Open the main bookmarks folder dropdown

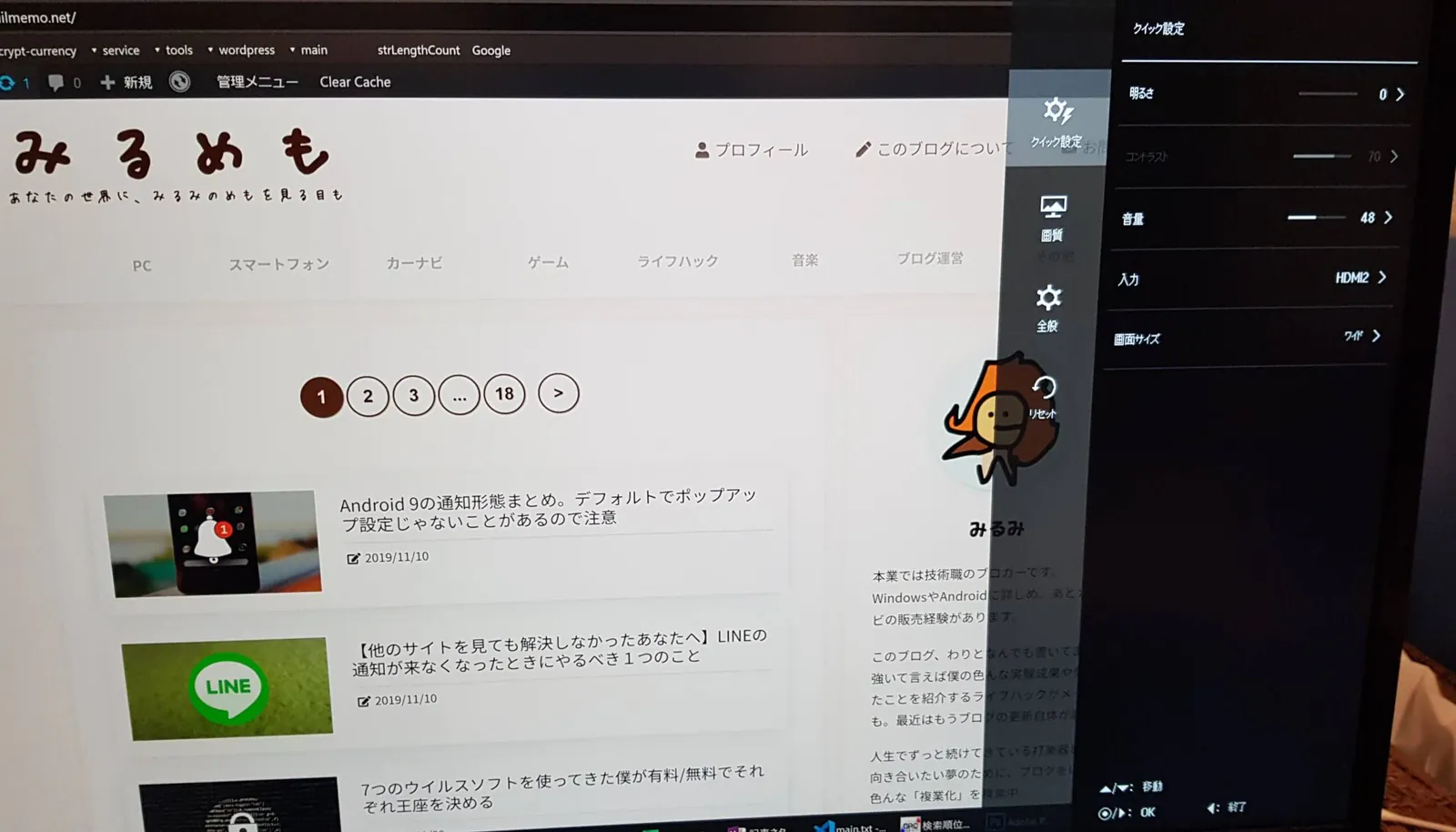click(308, 50)
